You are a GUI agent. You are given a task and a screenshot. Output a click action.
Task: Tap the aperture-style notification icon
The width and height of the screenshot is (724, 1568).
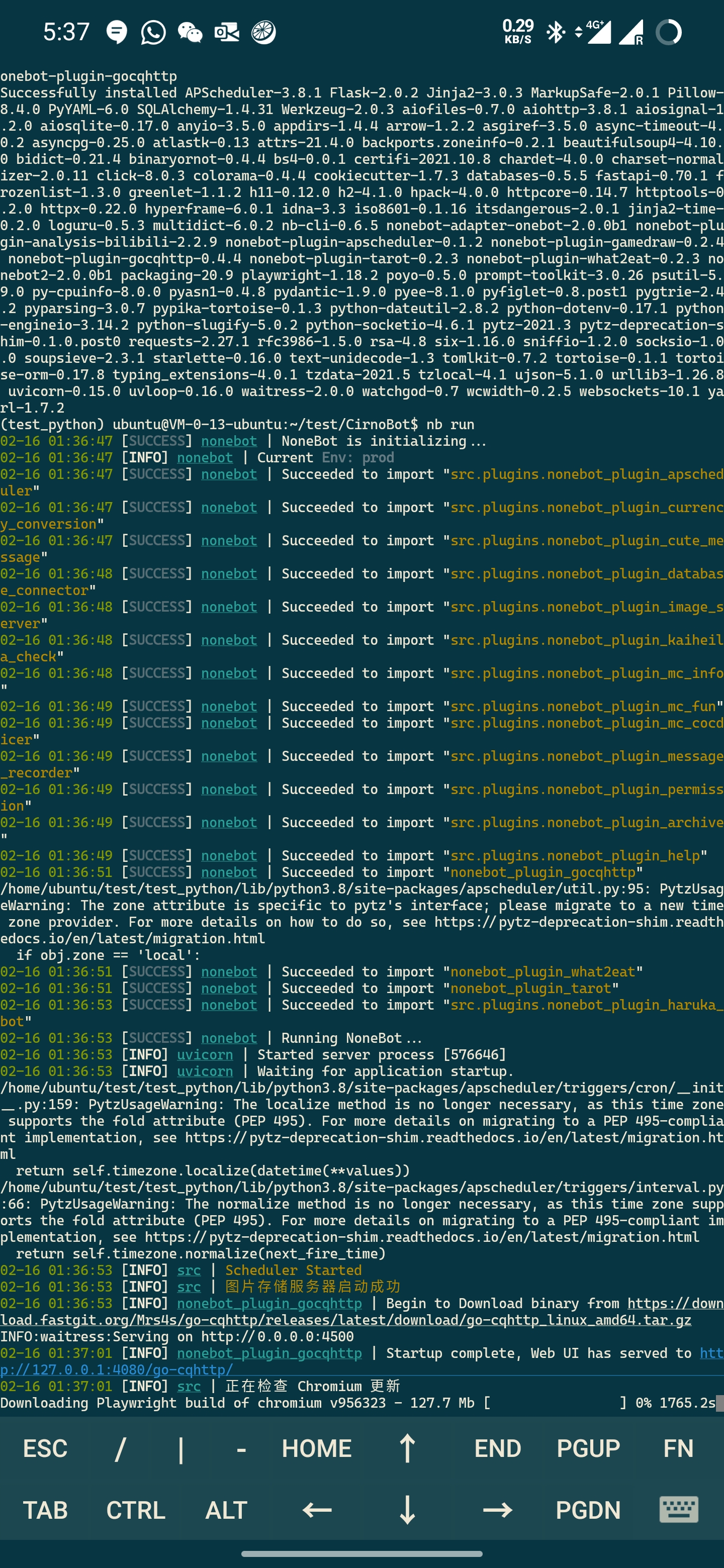[263, 32]
